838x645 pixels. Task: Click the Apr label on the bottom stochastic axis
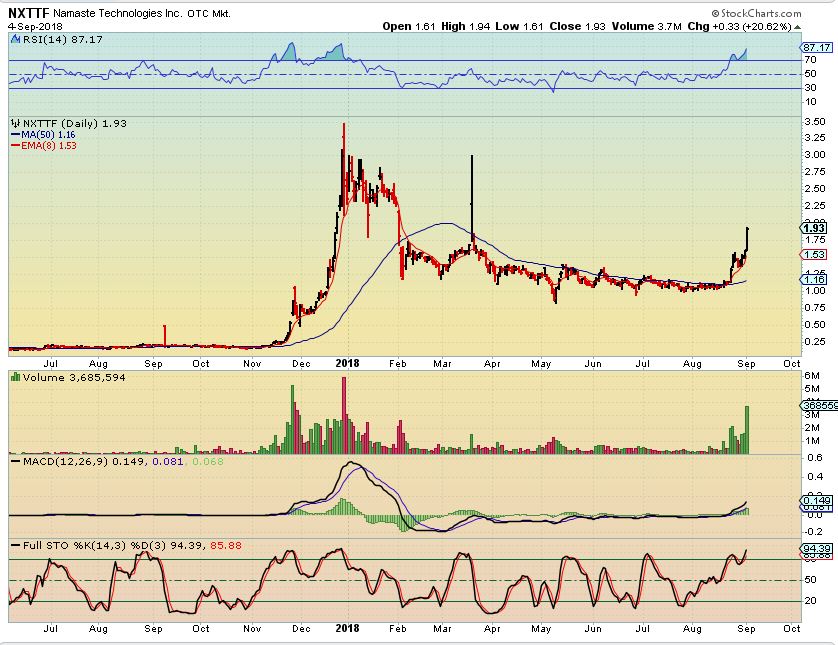point(492,628)
